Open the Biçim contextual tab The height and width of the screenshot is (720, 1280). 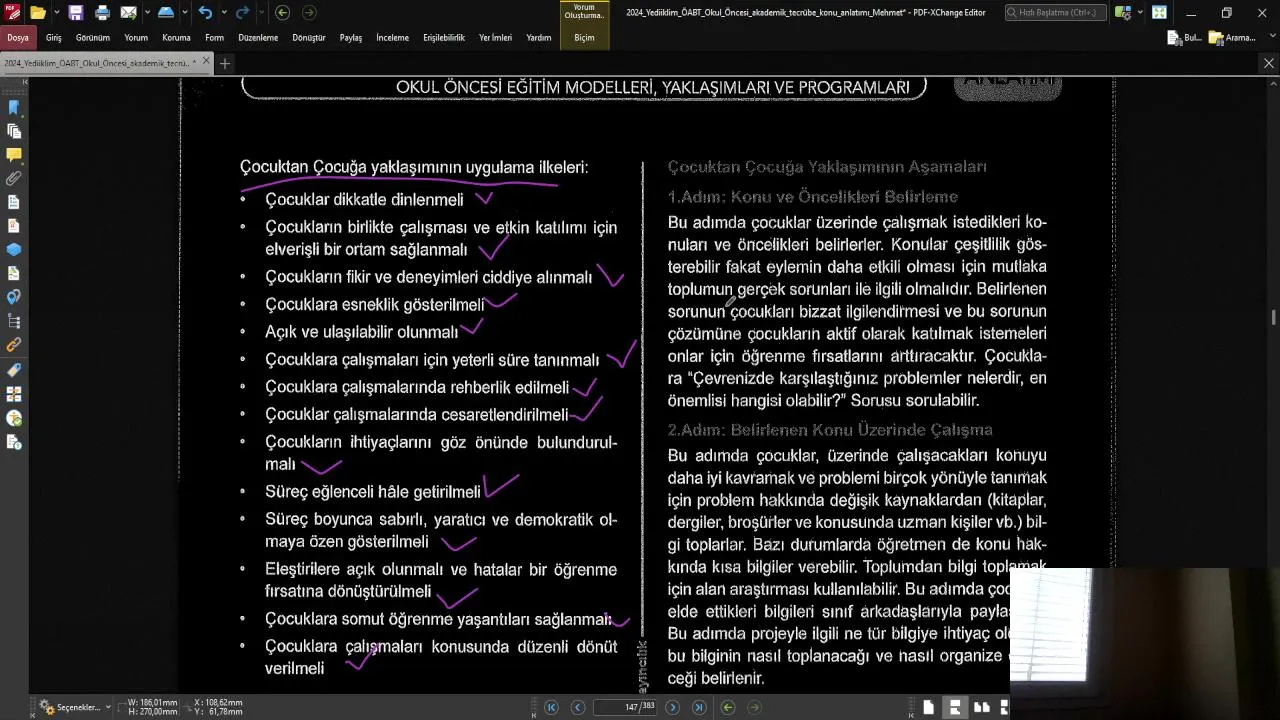584,38
